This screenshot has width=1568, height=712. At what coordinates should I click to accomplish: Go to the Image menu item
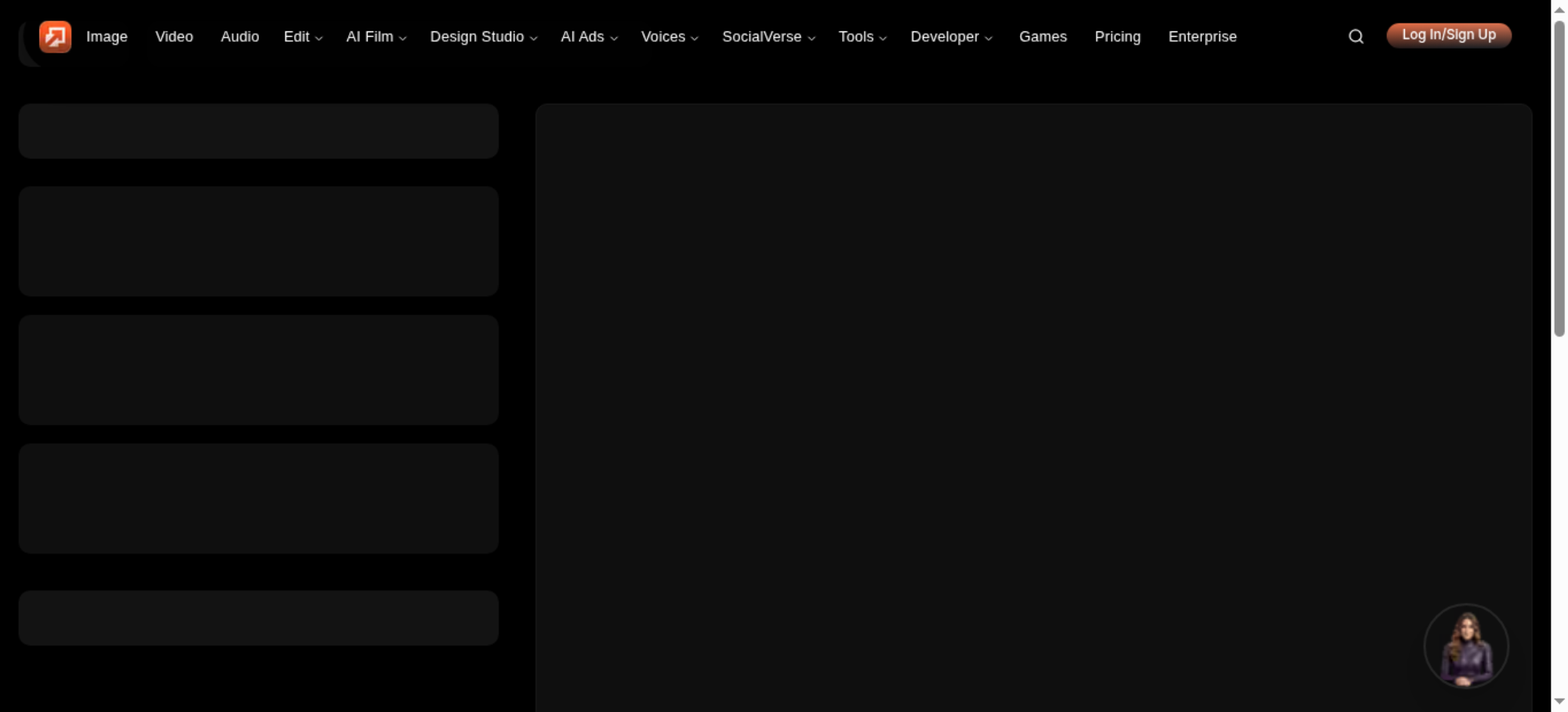107,37
